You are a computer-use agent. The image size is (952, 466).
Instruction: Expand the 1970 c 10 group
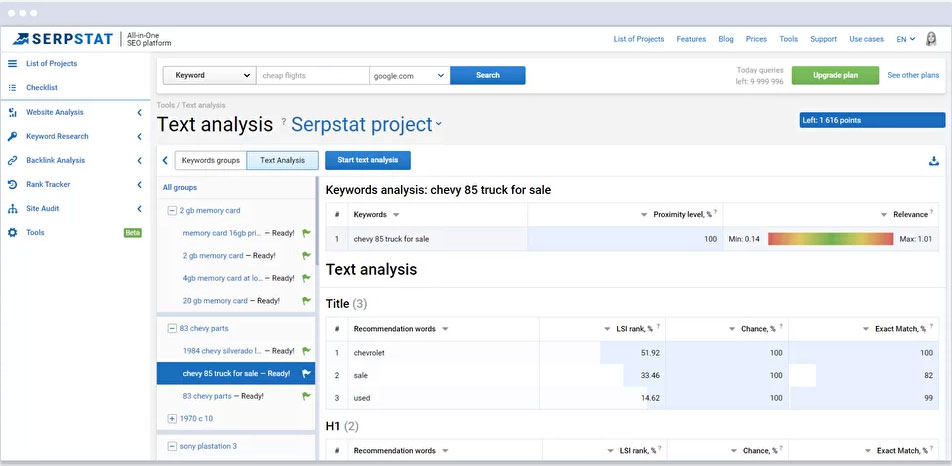(172, 418)
